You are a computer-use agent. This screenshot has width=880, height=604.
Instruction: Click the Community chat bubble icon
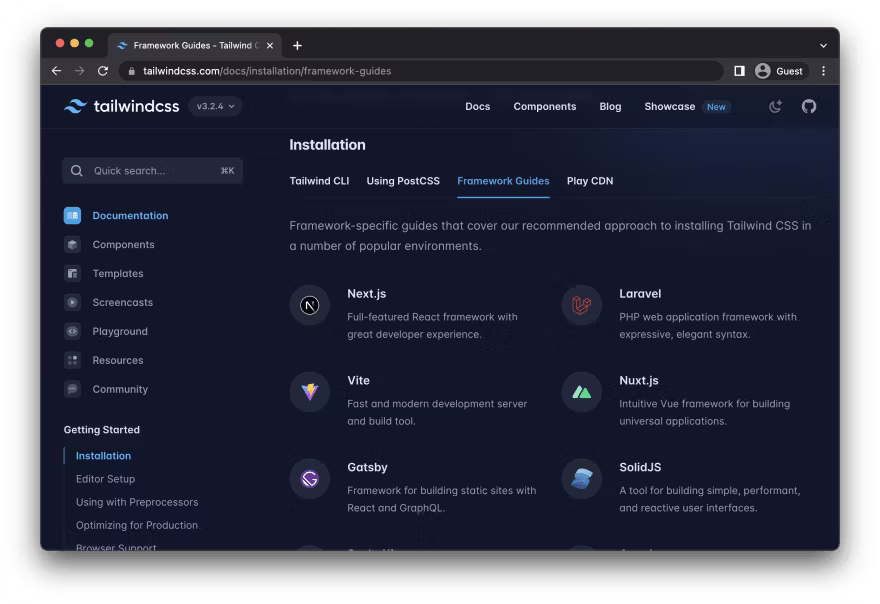72,389
